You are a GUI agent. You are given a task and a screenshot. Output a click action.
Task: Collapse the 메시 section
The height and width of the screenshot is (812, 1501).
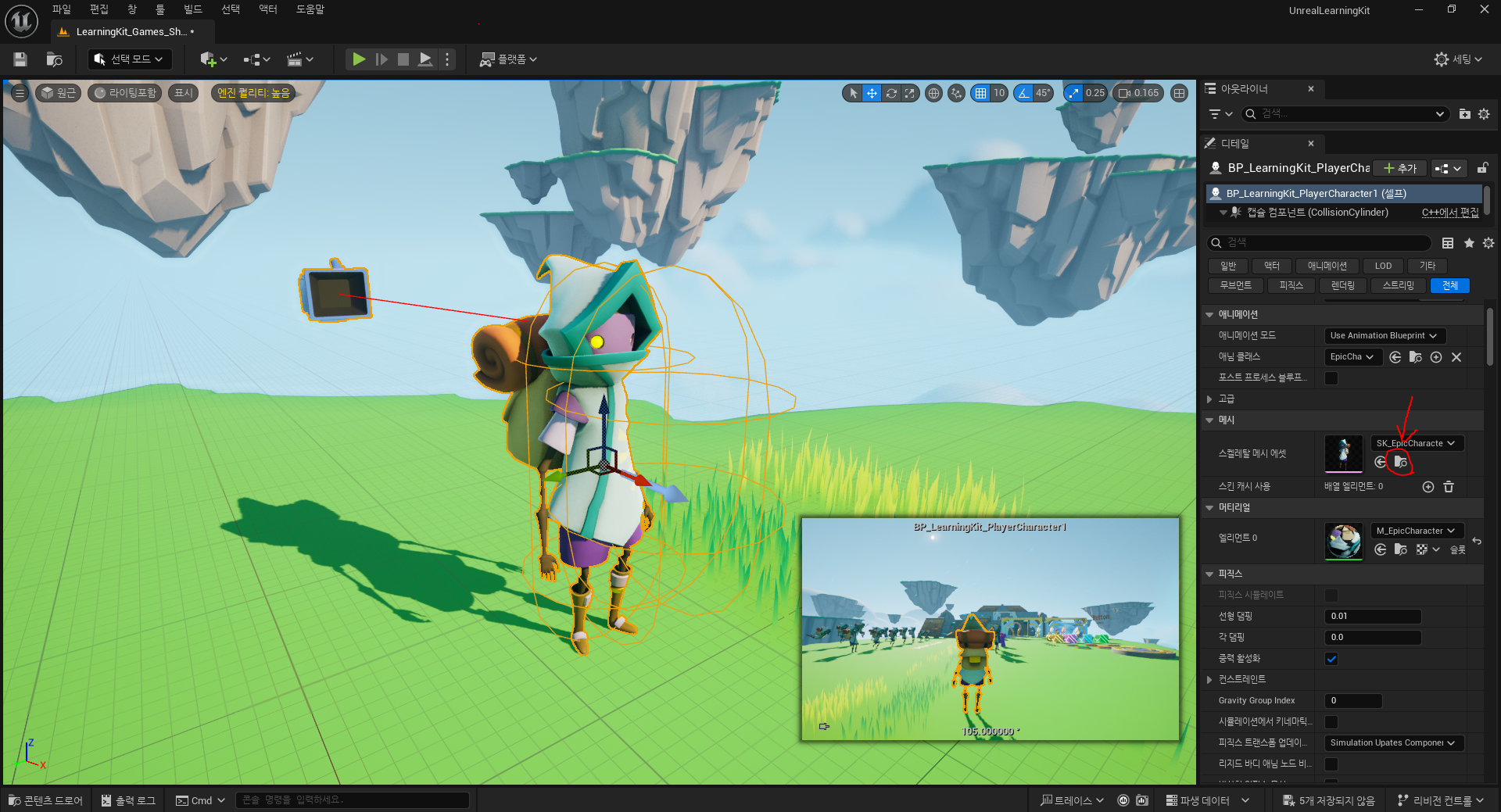pyautogui.click(x=1209, y=420)
